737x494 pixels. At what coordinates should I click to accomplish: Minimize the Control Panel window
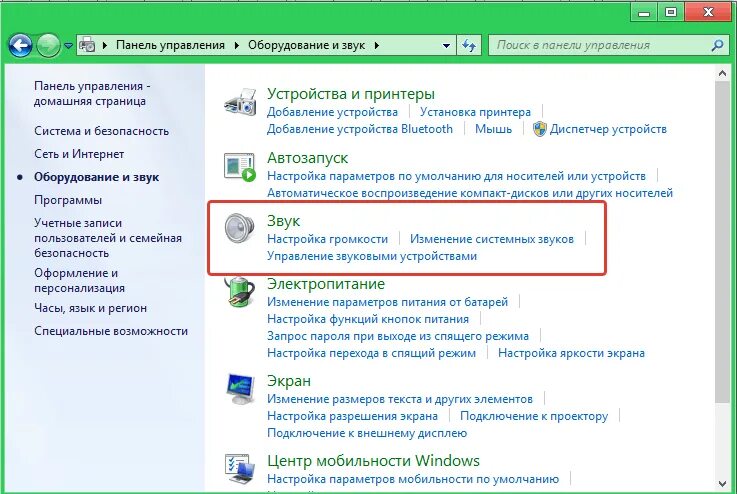coord(644,12)
